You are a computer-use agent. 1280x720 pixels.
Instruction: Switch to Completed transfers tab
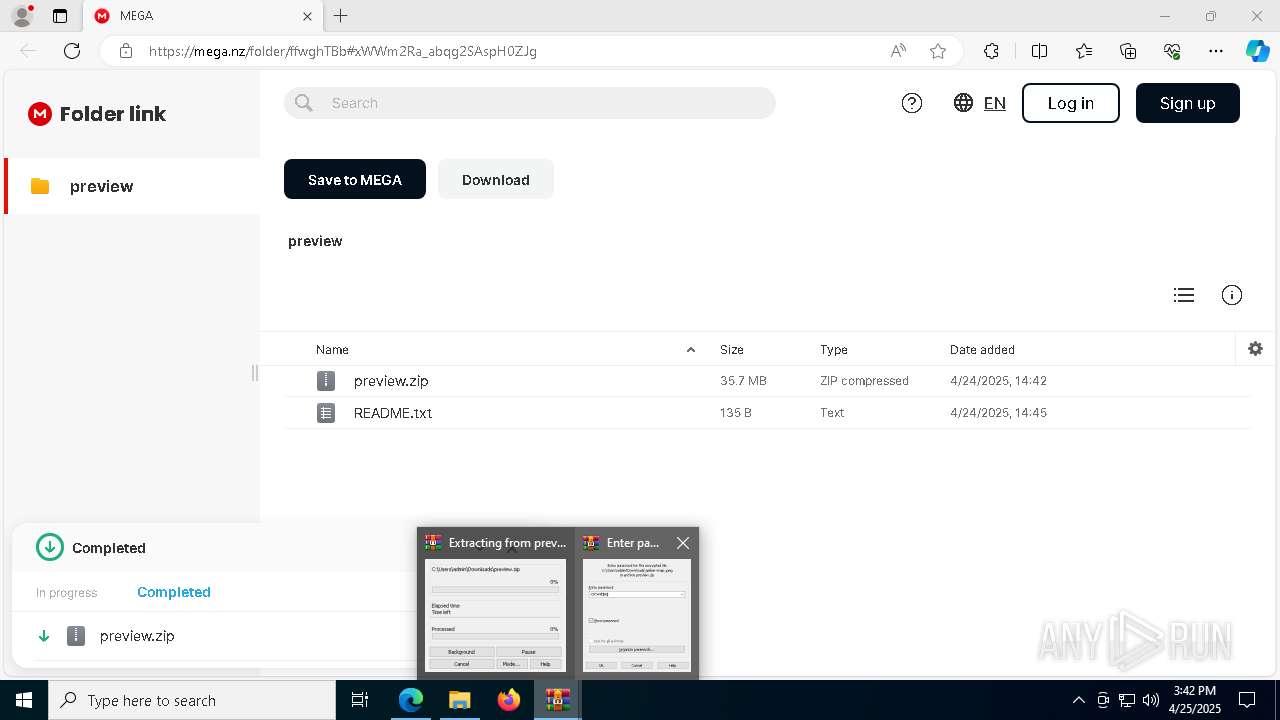174,592
